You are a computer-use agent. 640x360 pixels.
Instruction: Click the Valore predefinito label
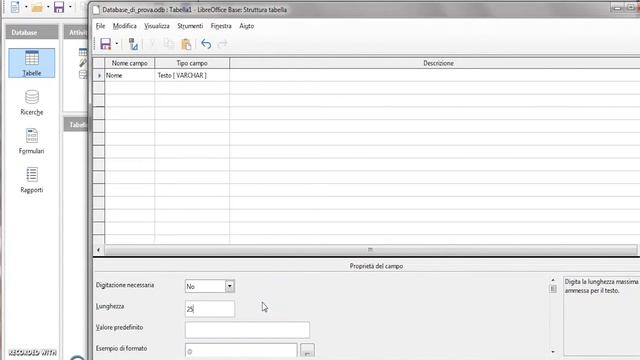[x=119, y=327]
